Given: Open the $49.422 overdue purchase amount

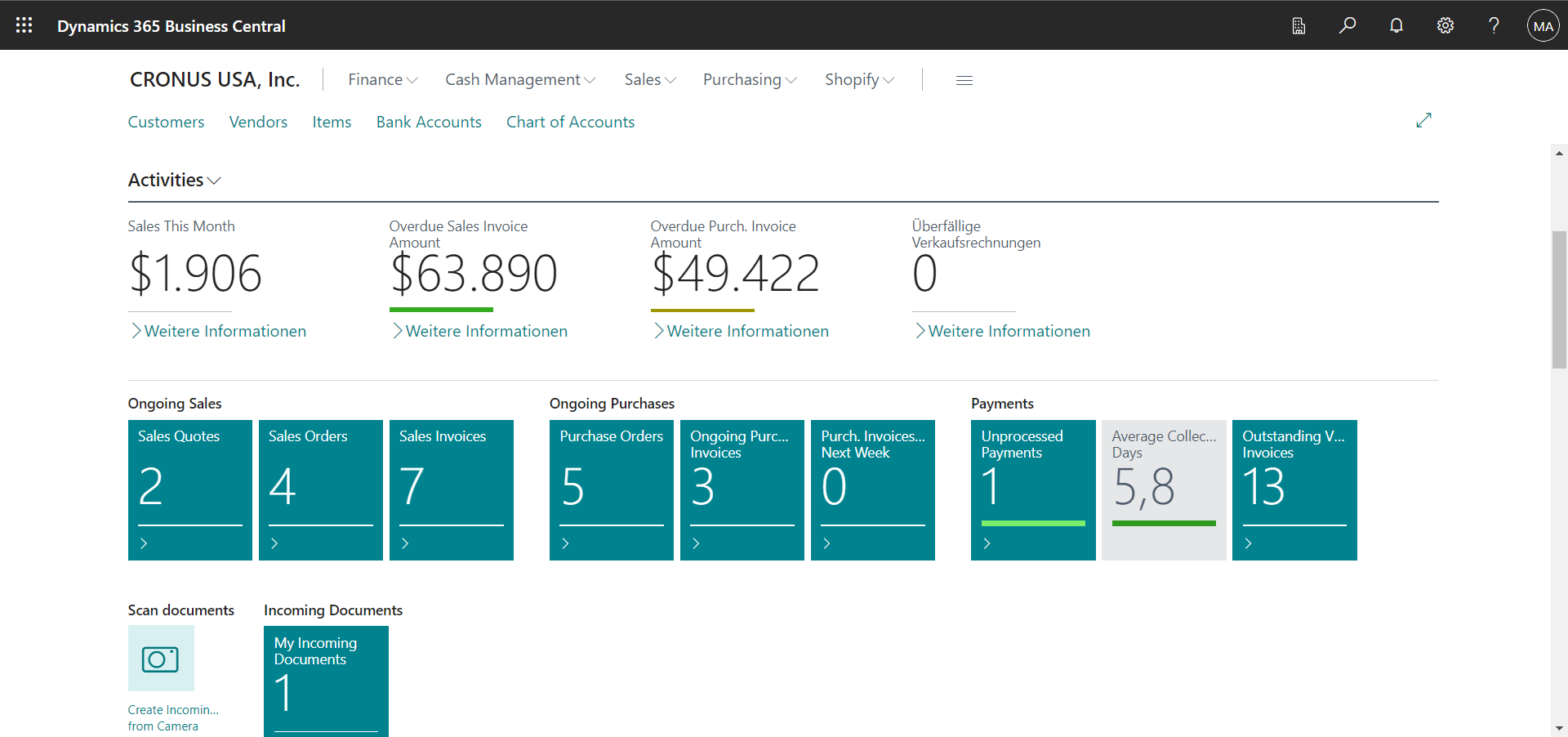Looking at the screenshot, I should [735, 273].
